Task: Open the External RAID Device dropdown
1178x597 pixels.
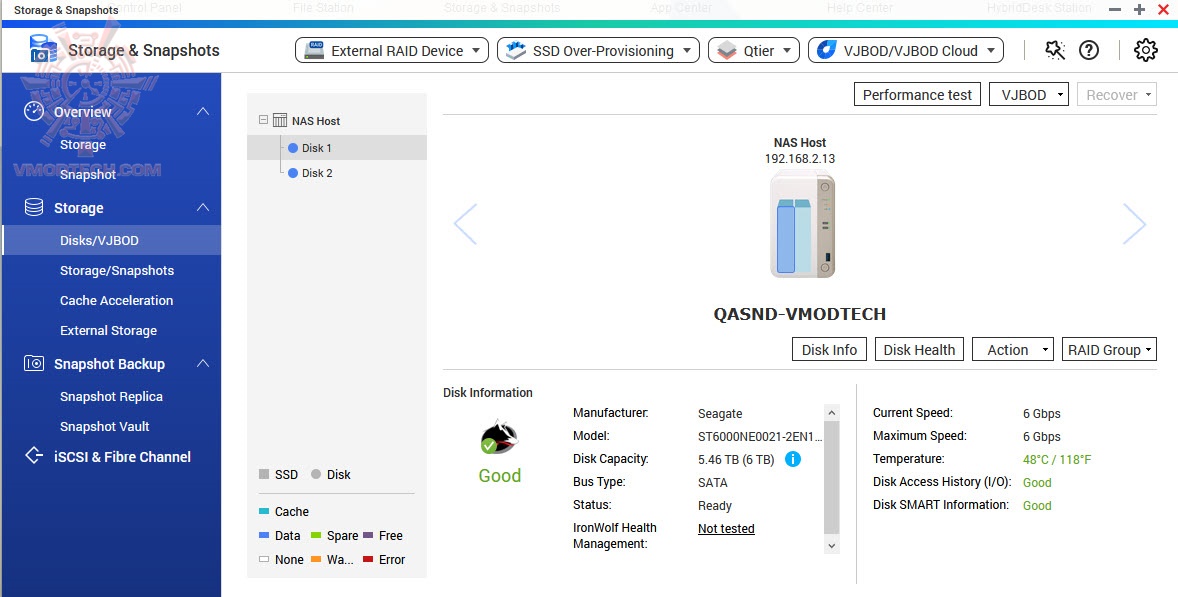Action: [392, 50]
